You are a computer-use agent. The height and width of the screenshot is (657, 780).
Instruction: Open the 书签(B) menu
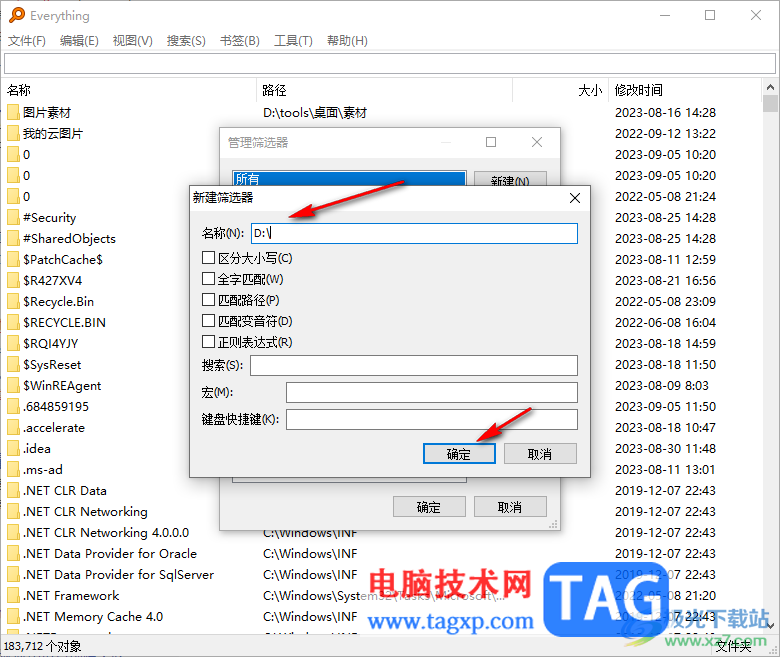pos(240,41)
